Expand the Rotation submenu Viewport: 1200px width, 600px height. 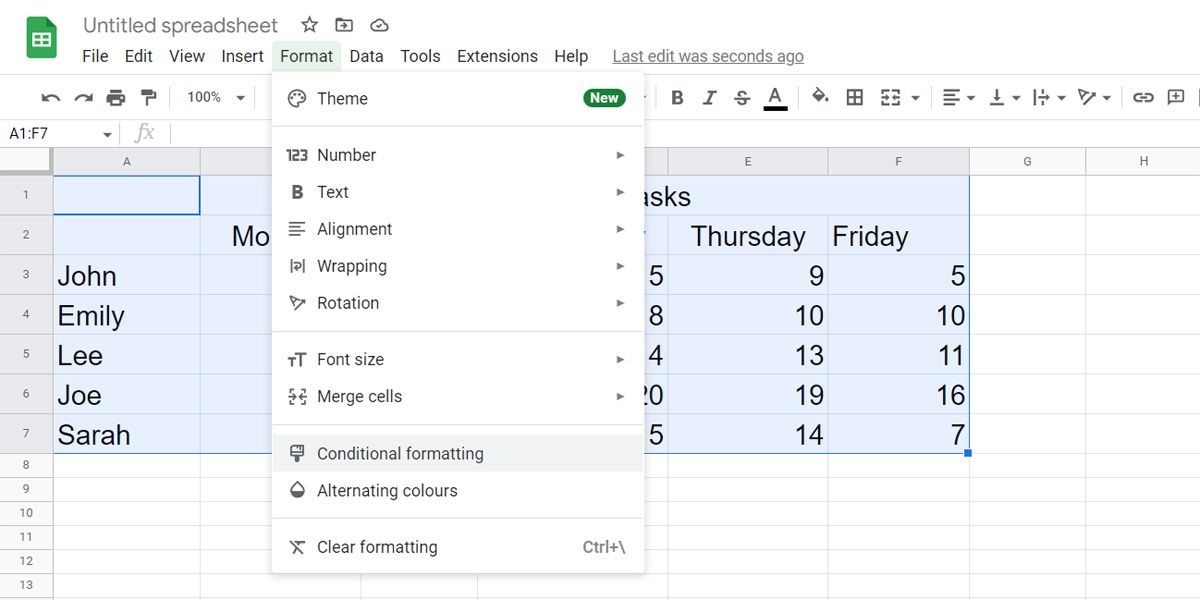[458, 303]
